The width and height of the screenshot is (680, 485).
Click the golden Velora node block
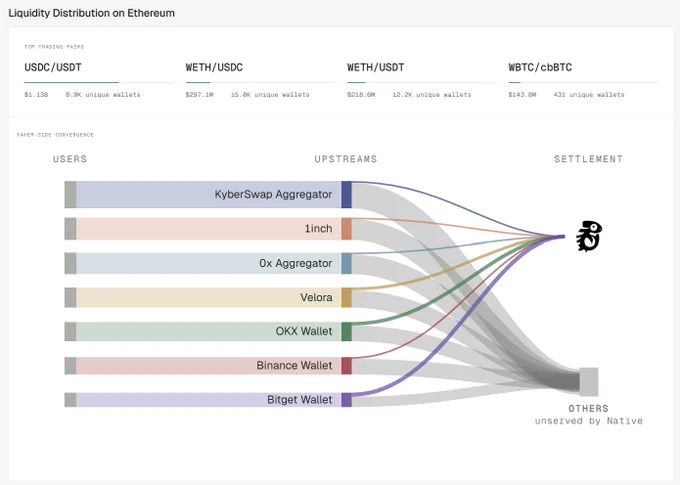pyautogui.click(x=347, y=298)
